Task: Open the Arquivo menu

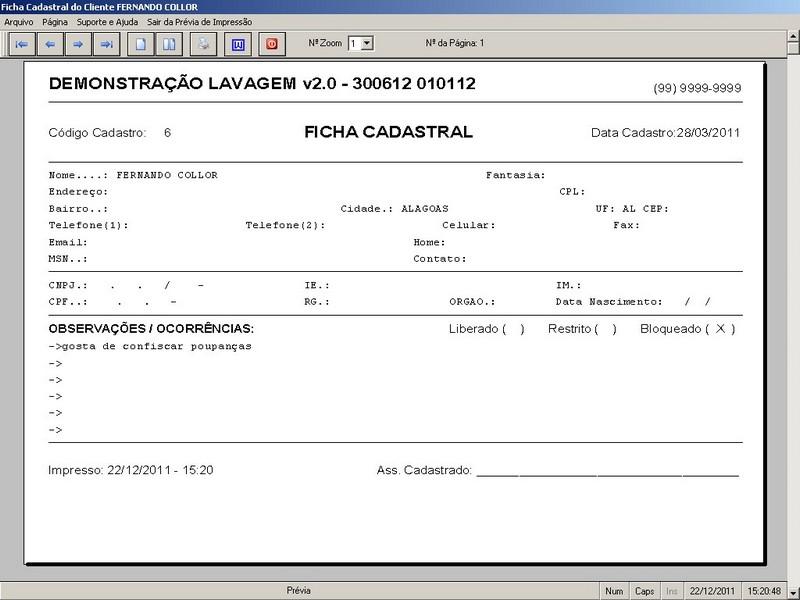Action: pyautogui.click(x=19, y=22)
